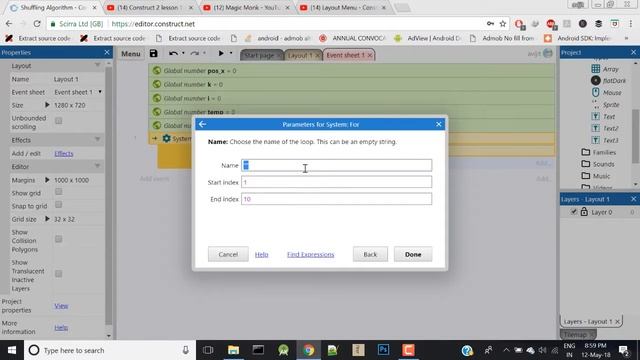Select the flatDark object icon
The width and height of the screenshot is (640, 360).
tap(596, 80)
